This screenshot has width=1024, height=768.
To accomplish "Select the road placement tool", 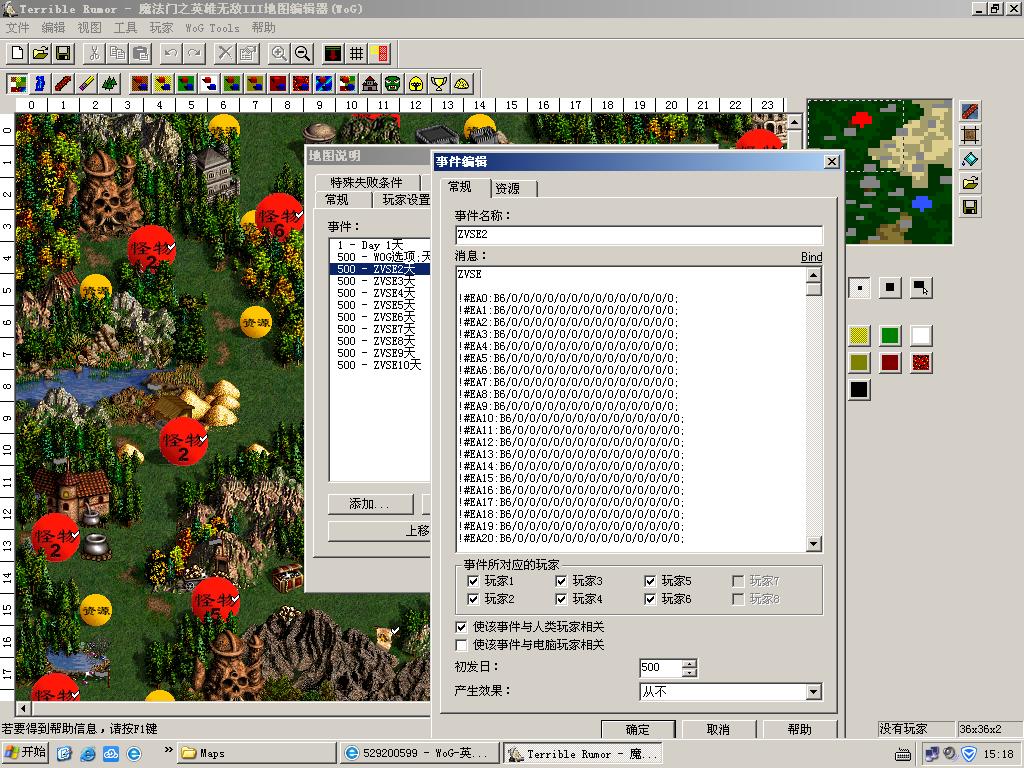I will [63, 84].
